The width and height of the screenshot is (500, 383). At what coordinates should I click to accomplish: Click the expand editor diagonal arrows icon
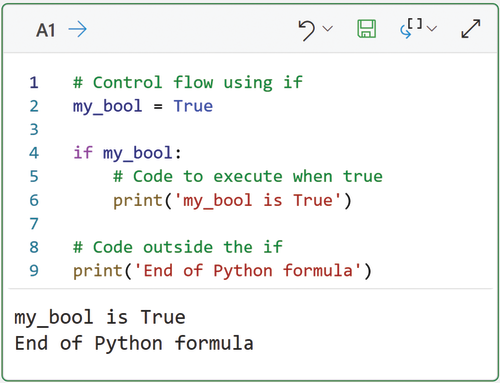point(471,29)
